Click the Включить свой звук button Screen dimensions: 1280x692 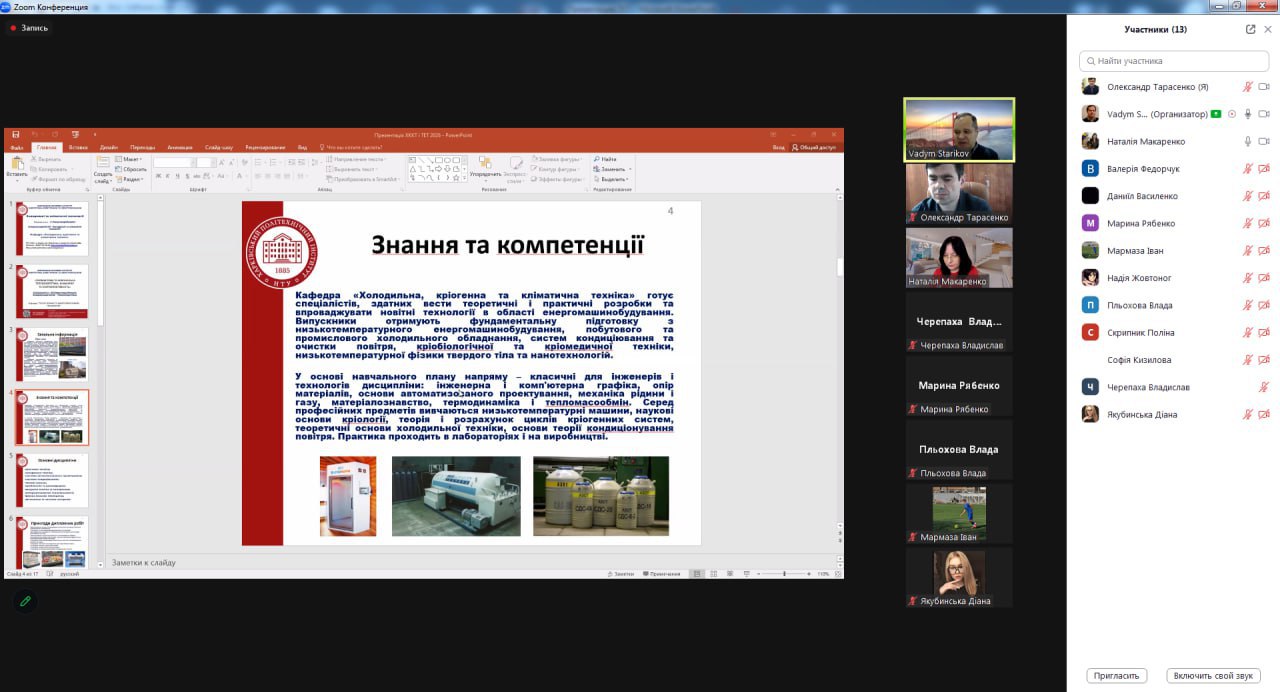click(x=1212, y=676)
